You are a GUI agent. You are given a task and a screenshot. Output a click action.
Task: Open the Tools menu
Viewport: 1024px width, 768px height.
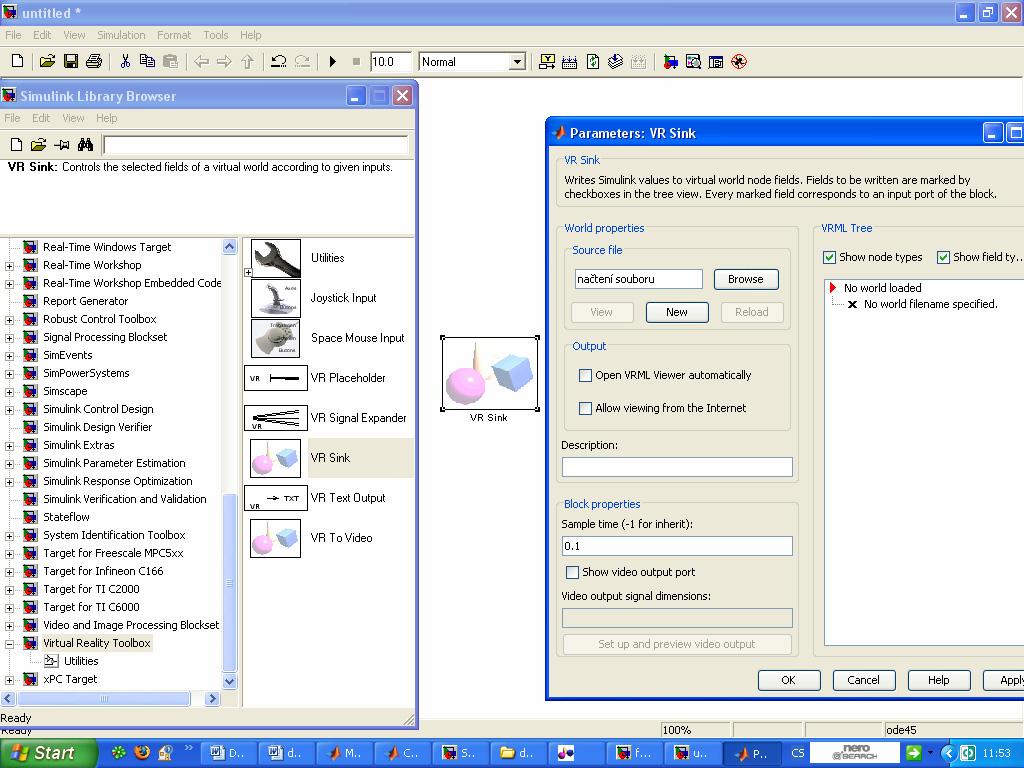pyautogui.click(x=216, y=35)
